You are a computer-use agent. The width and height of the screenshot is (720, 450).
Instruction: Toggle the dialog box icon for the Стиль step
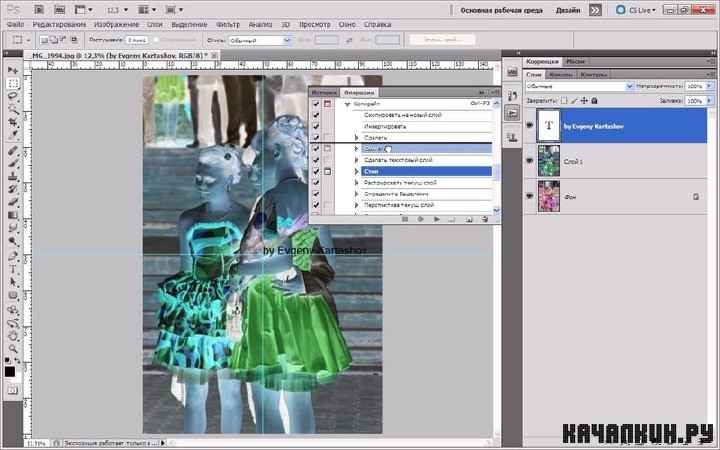point(327,171)
